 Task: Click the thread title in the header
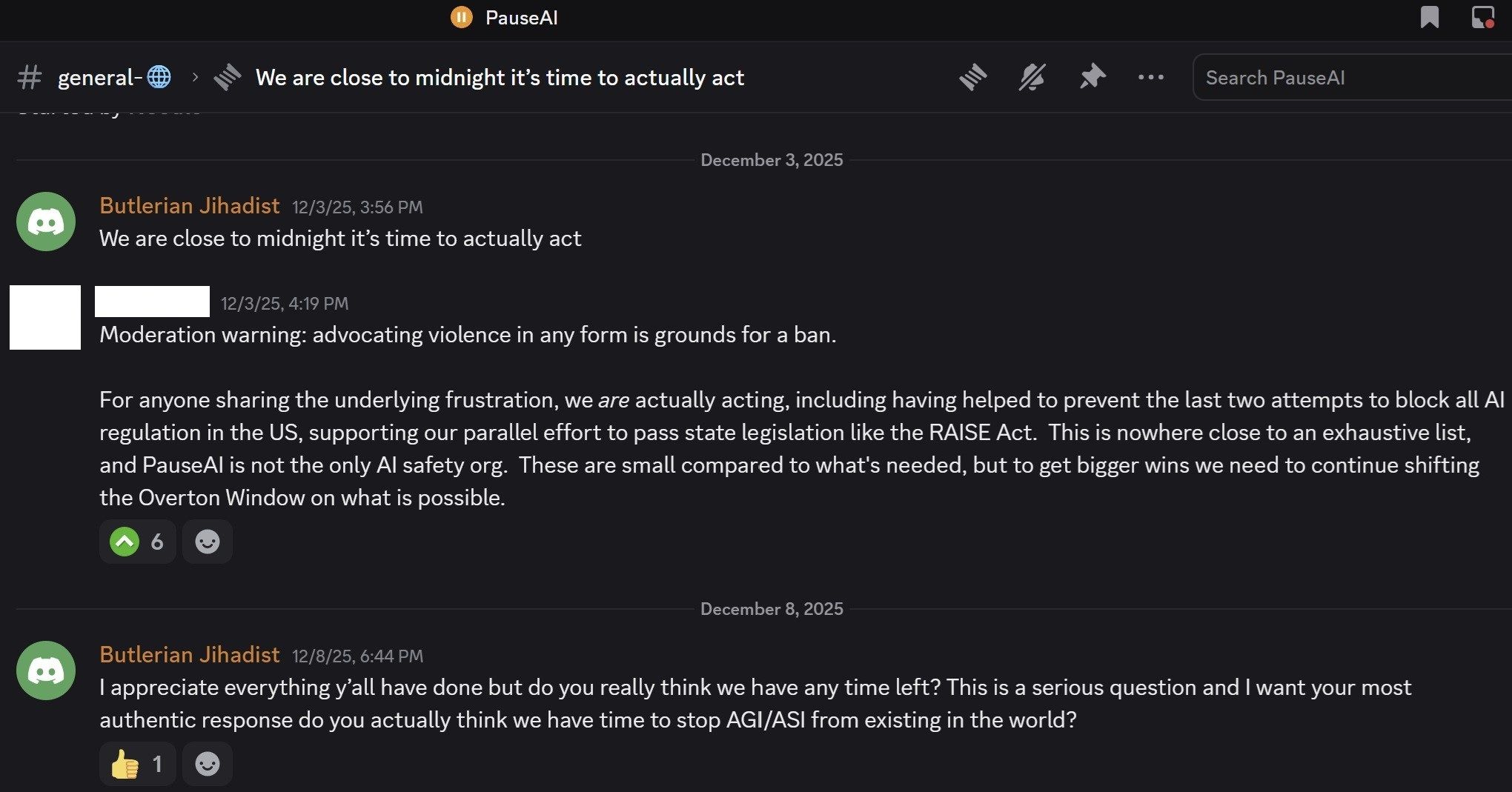pos(500,78)
